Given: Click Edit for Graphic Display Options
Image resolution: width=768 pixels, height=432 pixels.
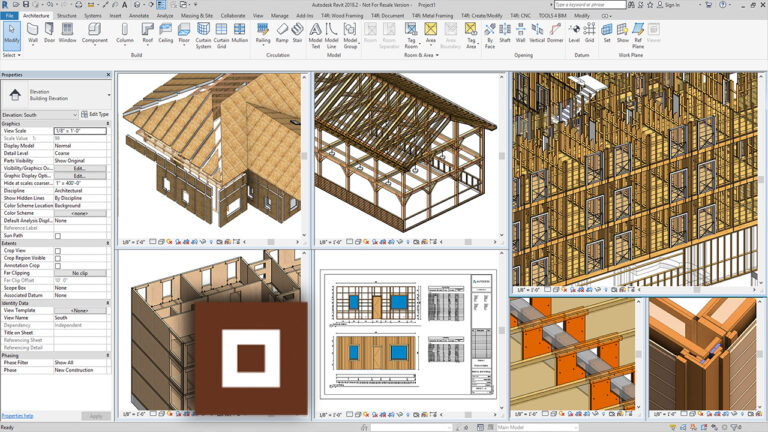Looking at the screenshot, I should (x=80, y=175).
